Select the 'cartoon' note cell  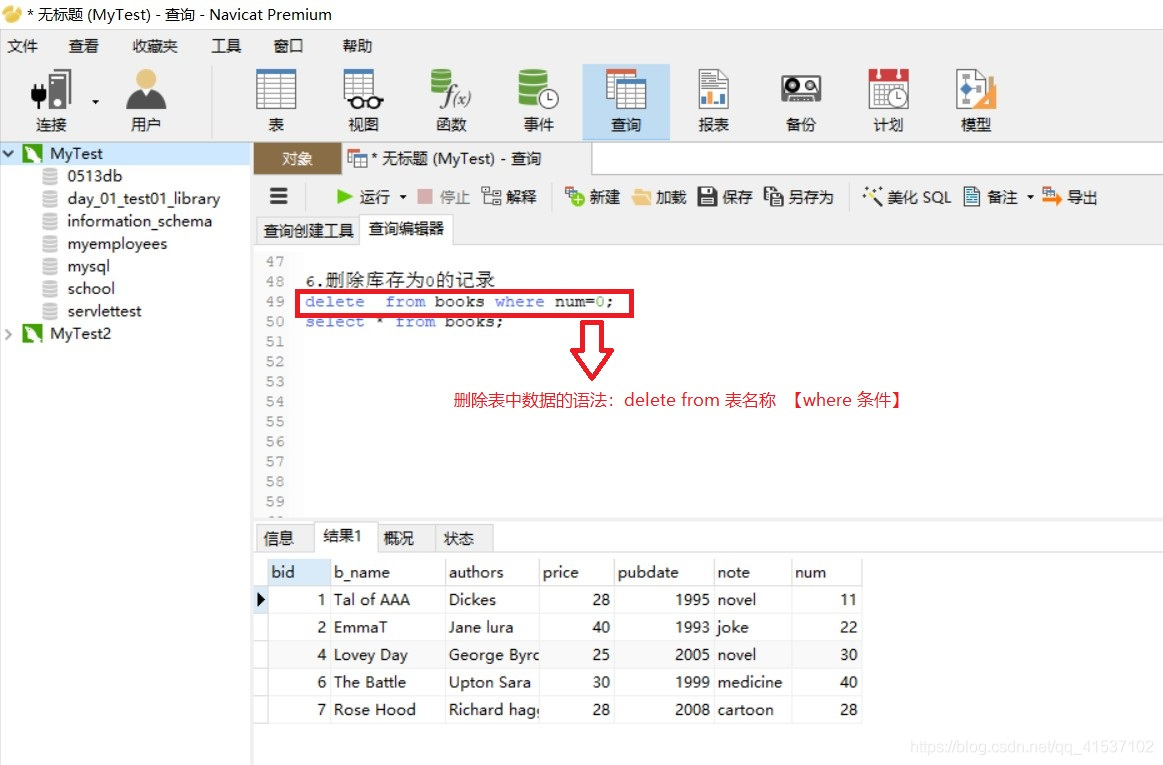[x=753, y=709]
